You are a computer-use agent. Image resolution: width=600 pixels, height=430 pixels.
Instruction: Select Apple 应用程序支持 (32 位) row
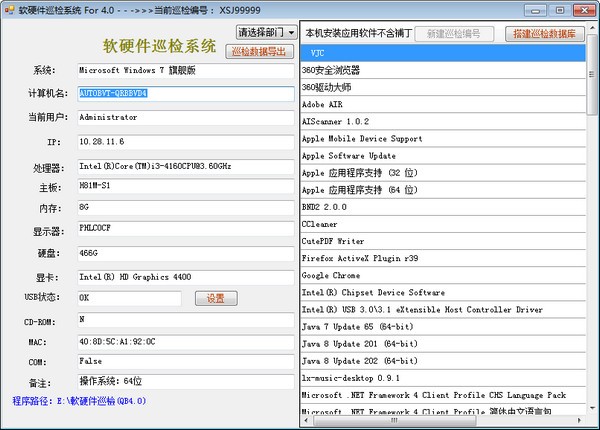443,173
